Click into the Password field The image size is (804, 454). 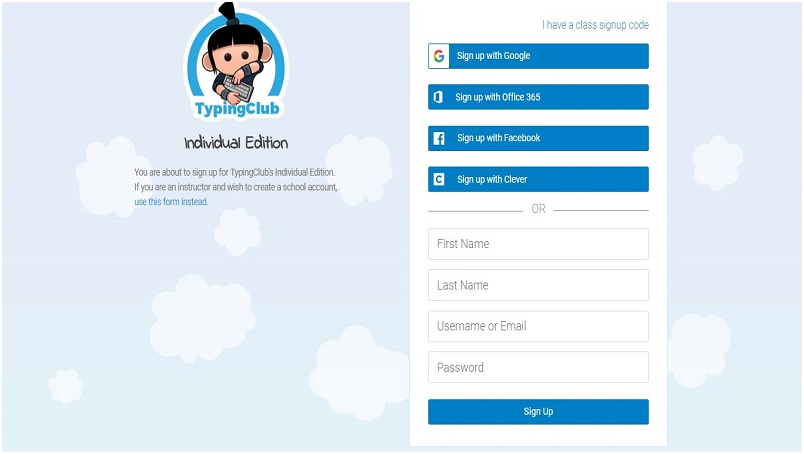click(x=538, y=367)
